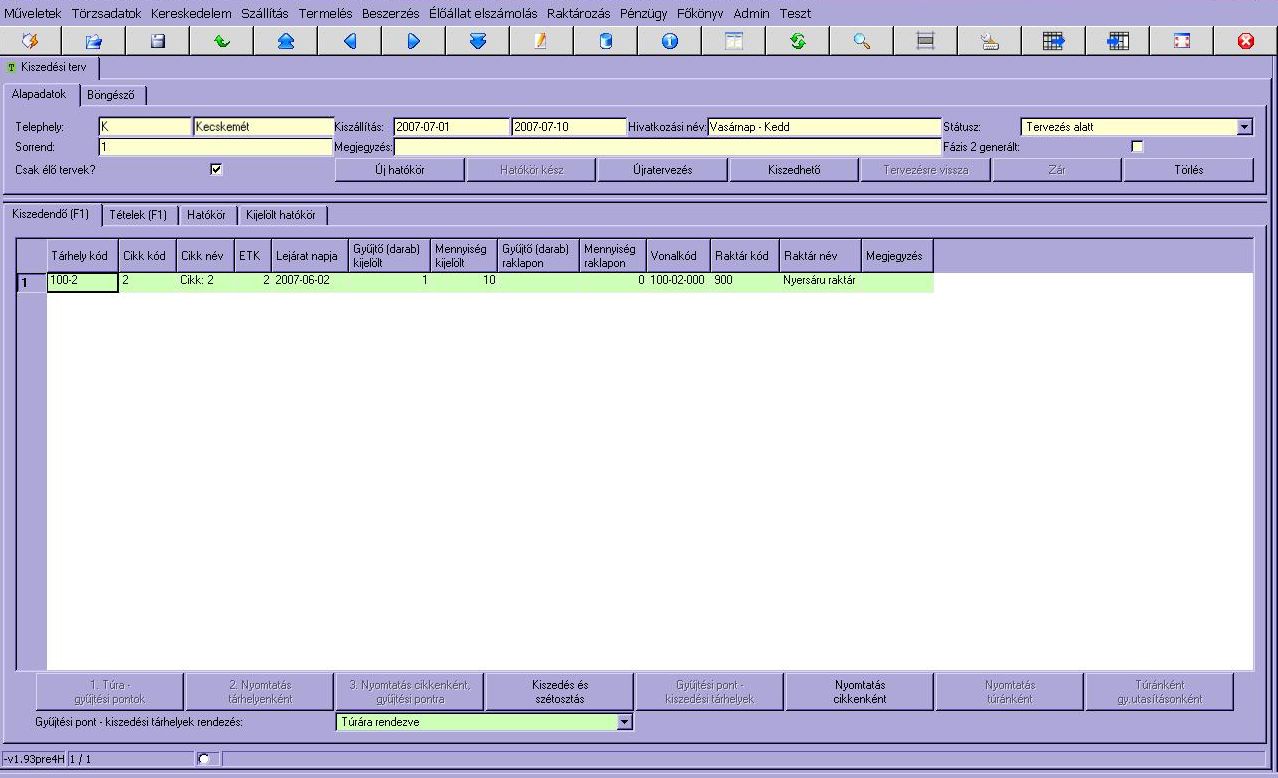
Task: Open the Raktározás menu
Action: pyautogui.click(x=578, y=14)
